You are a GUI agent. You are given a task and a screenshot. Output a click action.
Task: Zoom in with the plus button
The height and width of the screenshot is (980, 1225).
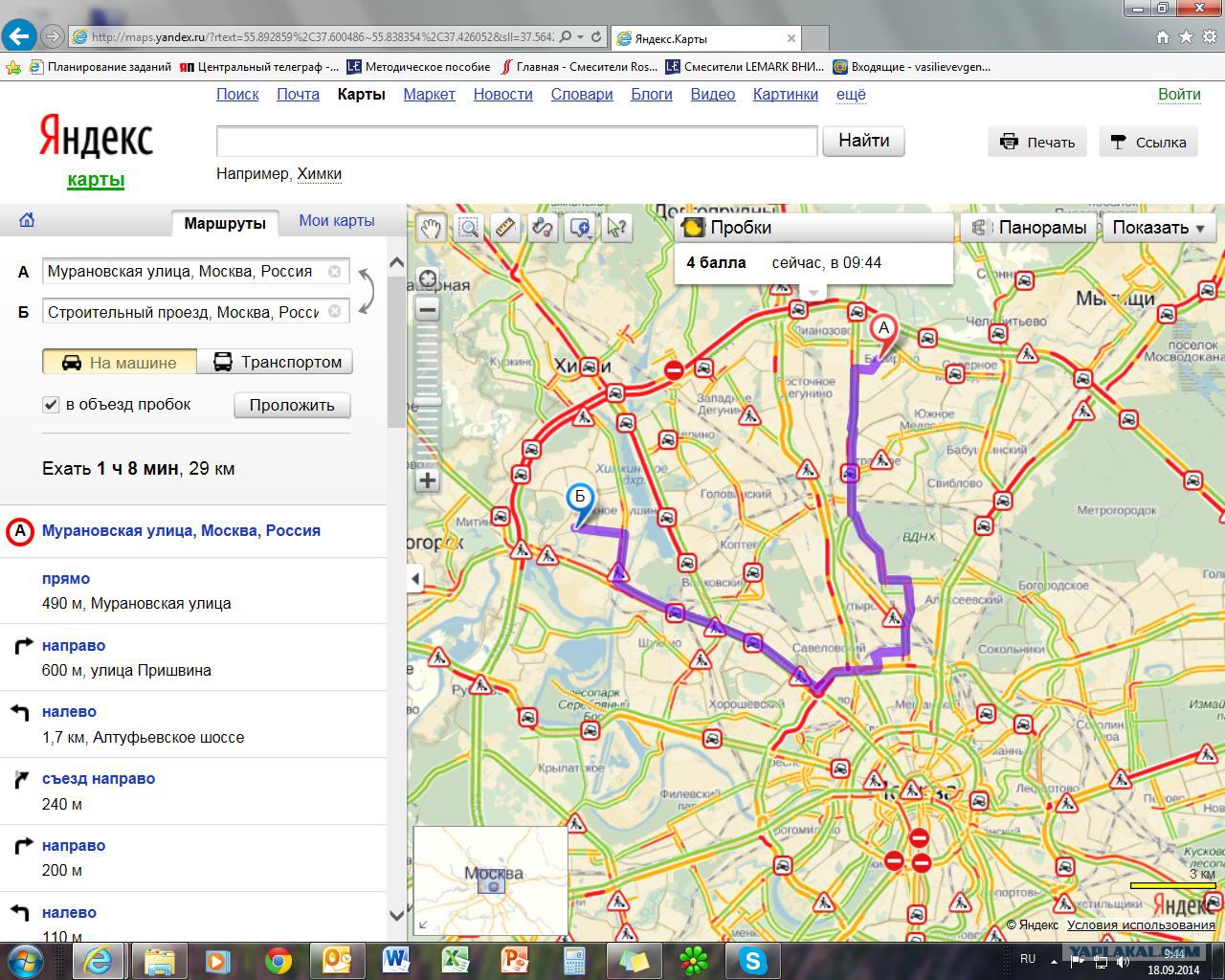(428, 480)
